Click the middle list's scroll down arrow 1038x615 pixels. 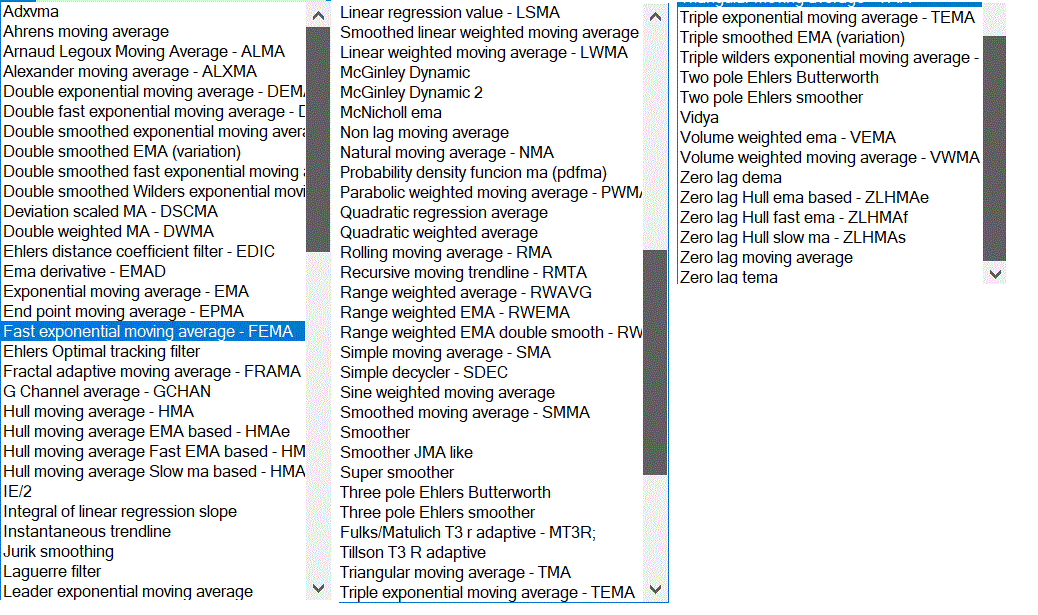(x=655, y=589)
